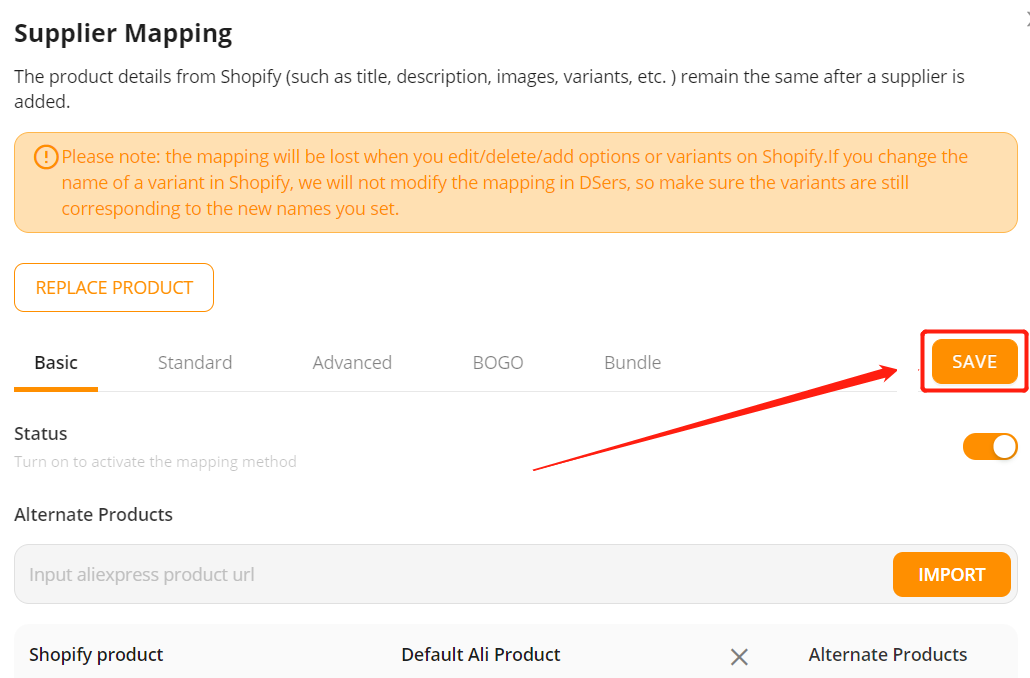Click the 'Shopify product' column header
Screen dimensions: 1030x678
96,654
